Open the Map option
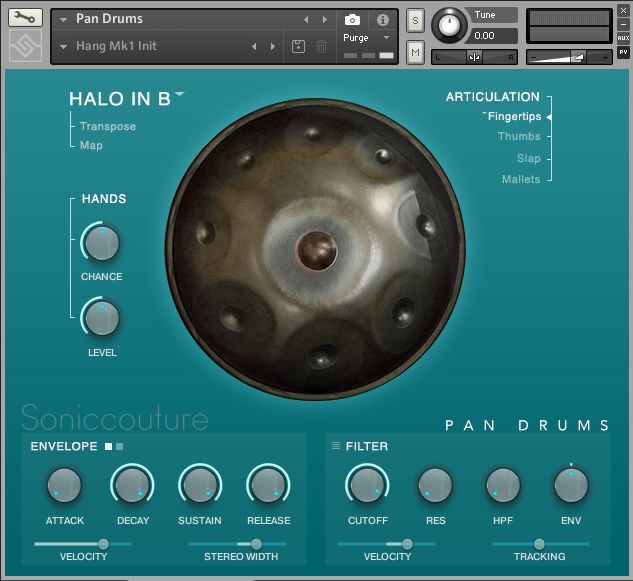 pos(91,145)
